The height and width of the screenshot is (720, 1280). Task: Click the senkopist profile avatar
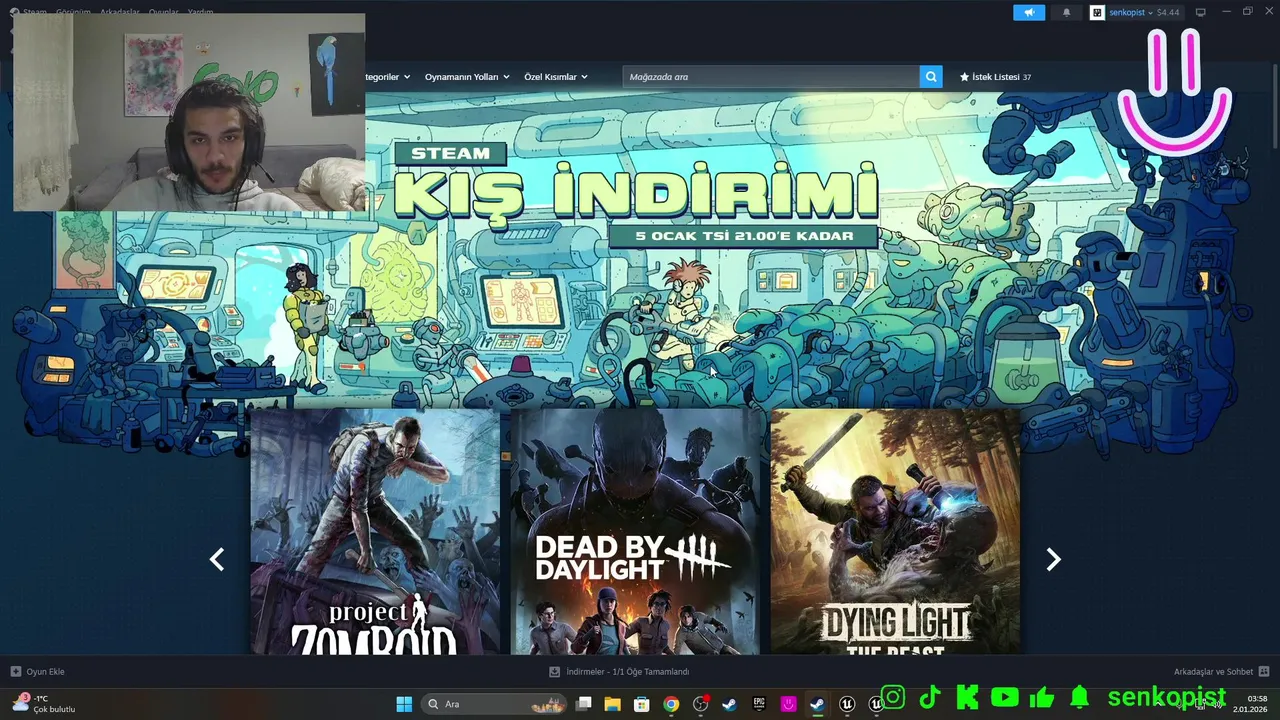tap(1097, 12)
